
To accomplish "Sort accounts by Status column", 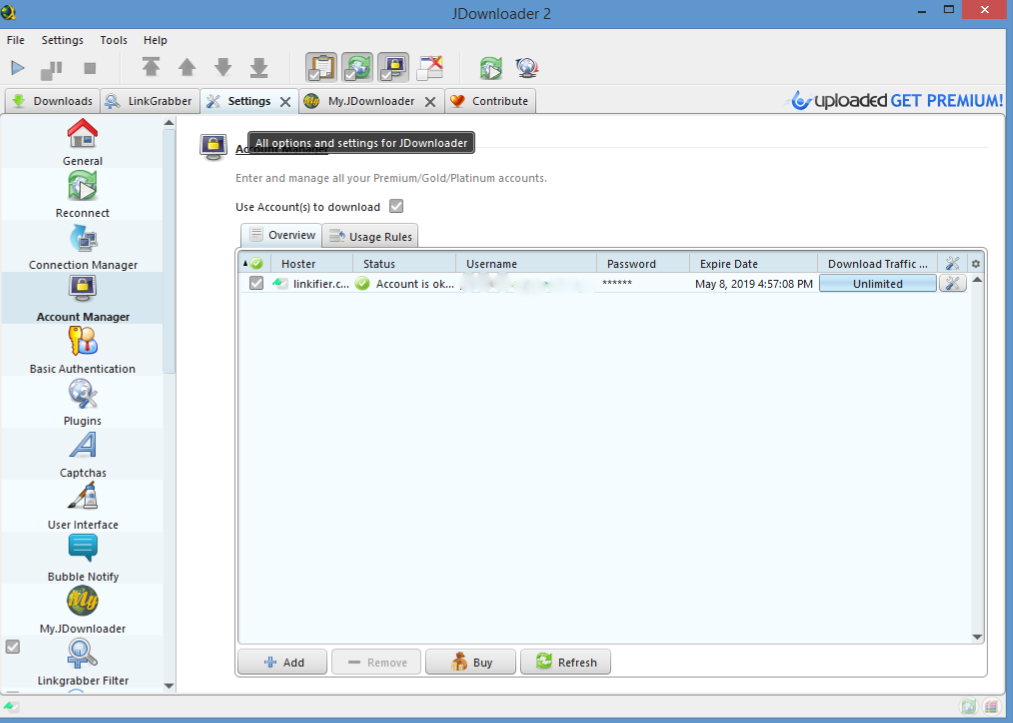I will click(404, 264).
